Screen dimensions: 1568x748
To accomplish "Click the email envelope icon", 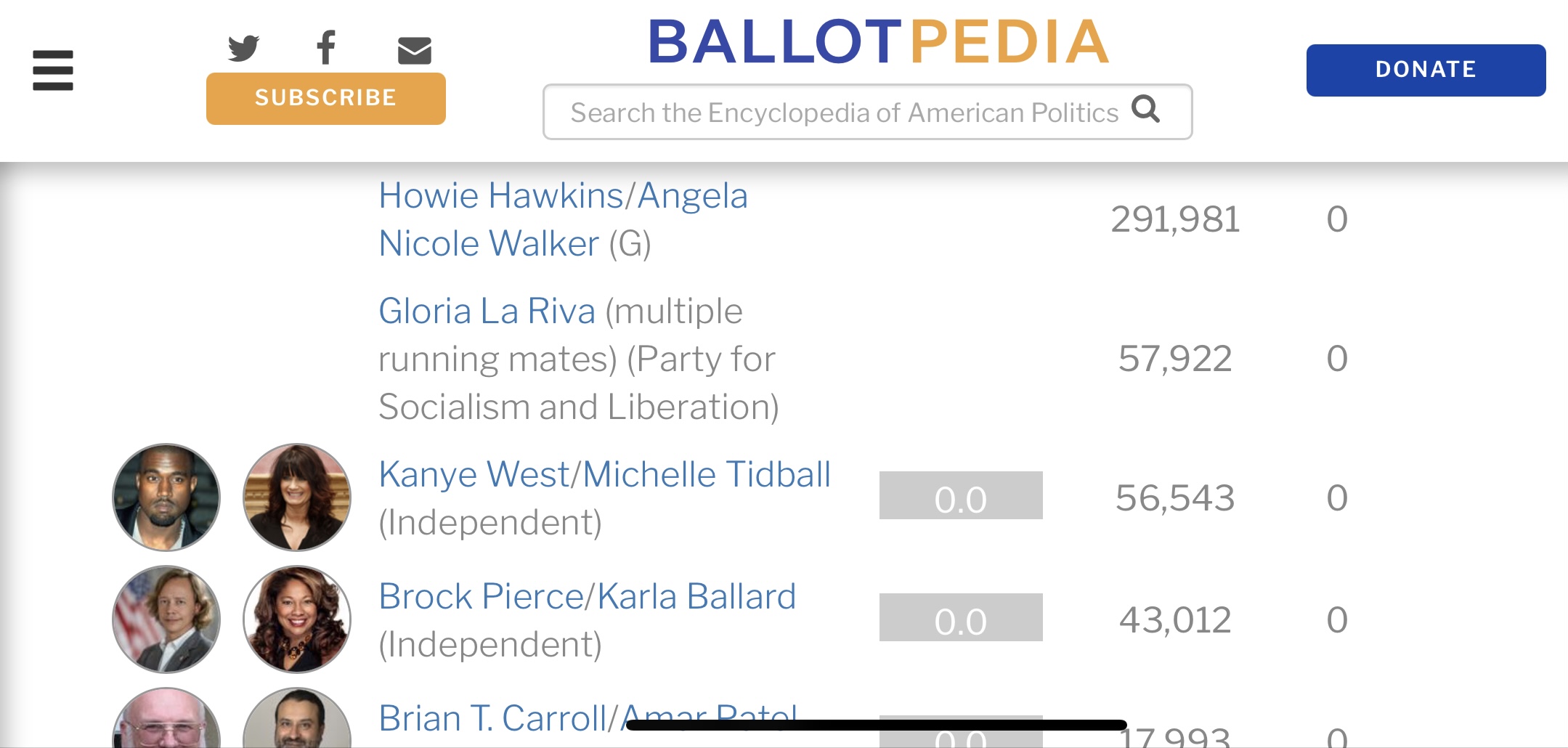I will click(x=415, y=50).
